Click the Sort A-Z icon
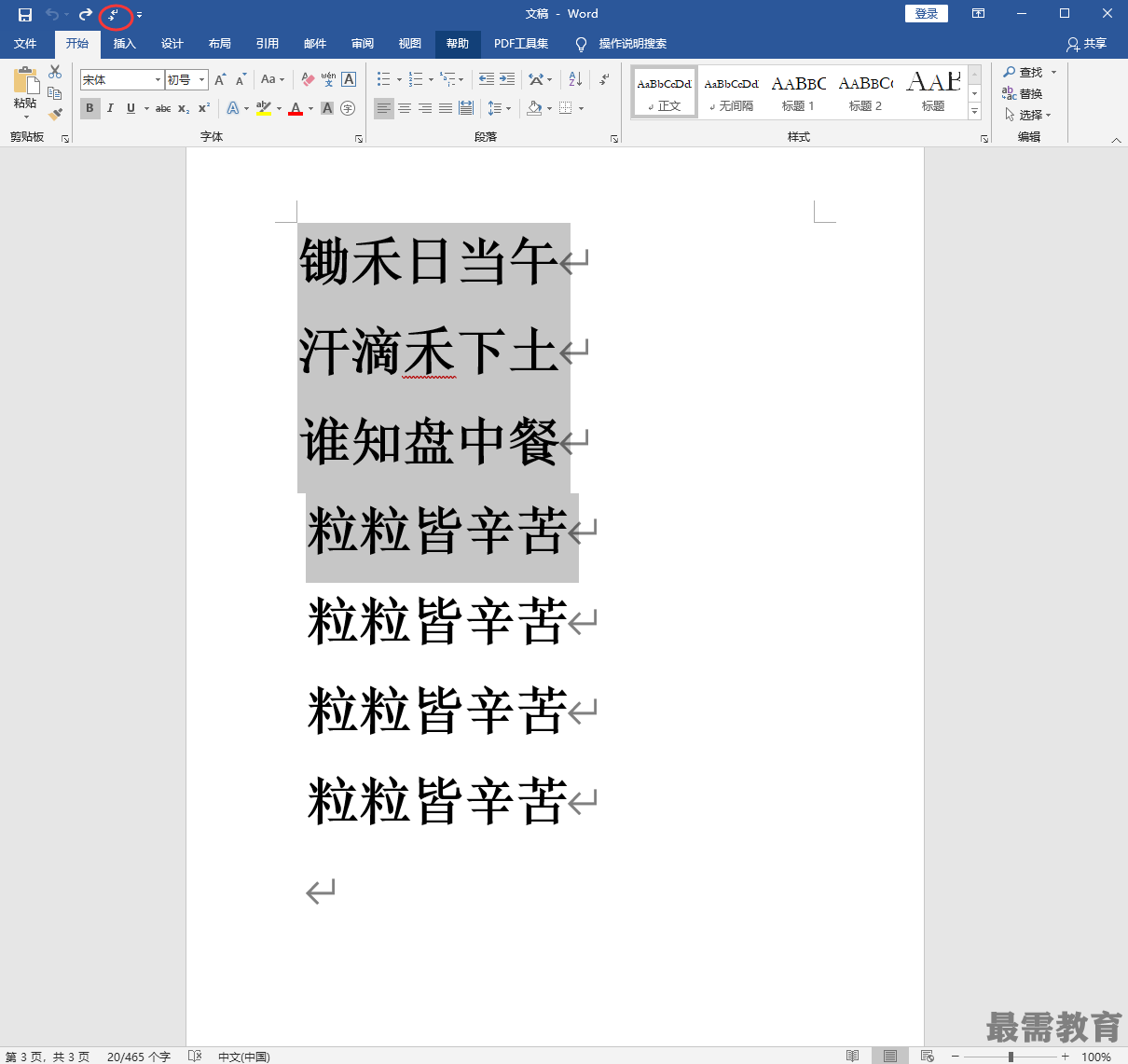This screenshot has height=1064, width=1128. [575, 80]
